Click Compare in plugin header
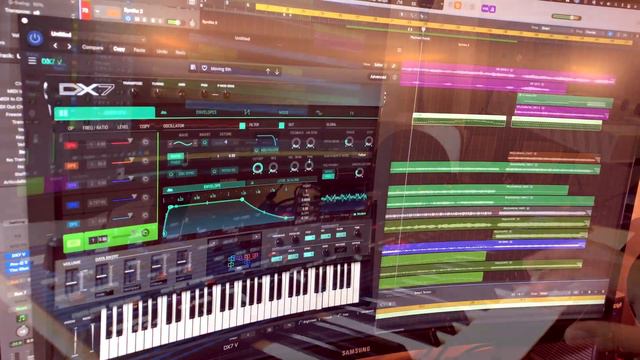The height and width of the screenshot is (360, 640). click(x=93, y=47)
